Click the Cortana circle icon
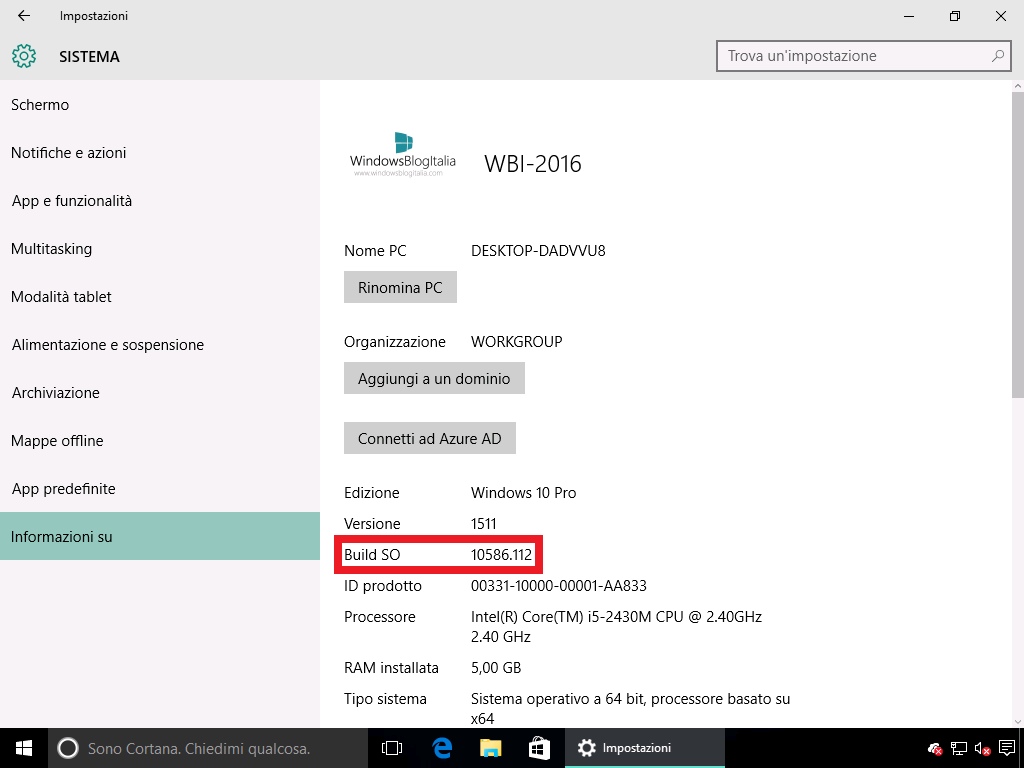This screenshot has height=768, width=1024. click(x=68, y=748)
